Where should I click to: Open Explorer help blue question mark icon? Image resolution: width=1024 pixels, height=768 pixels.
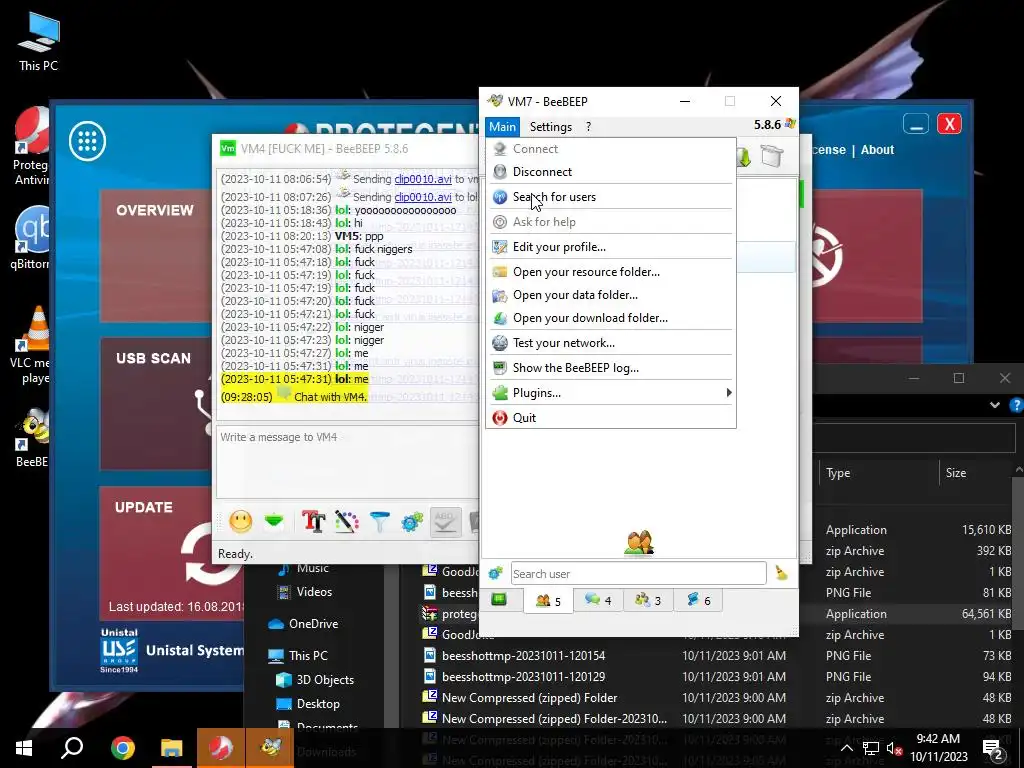1016,405
